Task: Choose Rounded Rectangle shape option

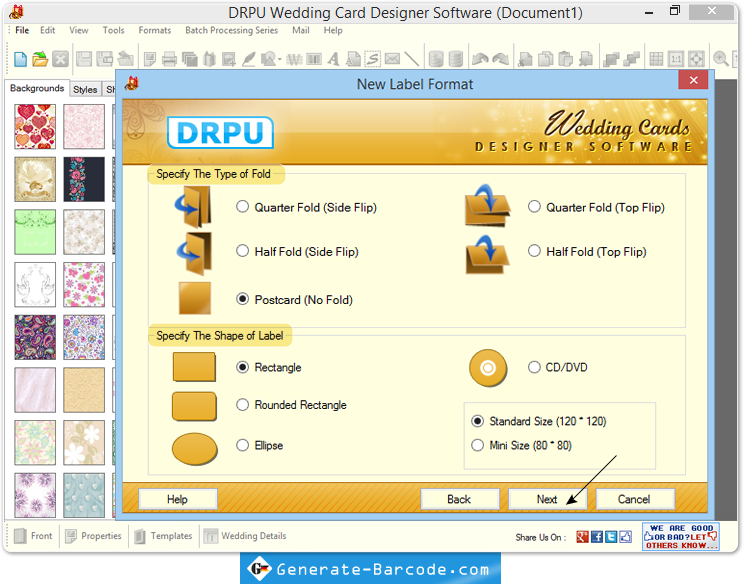Action: pos(242,405)
